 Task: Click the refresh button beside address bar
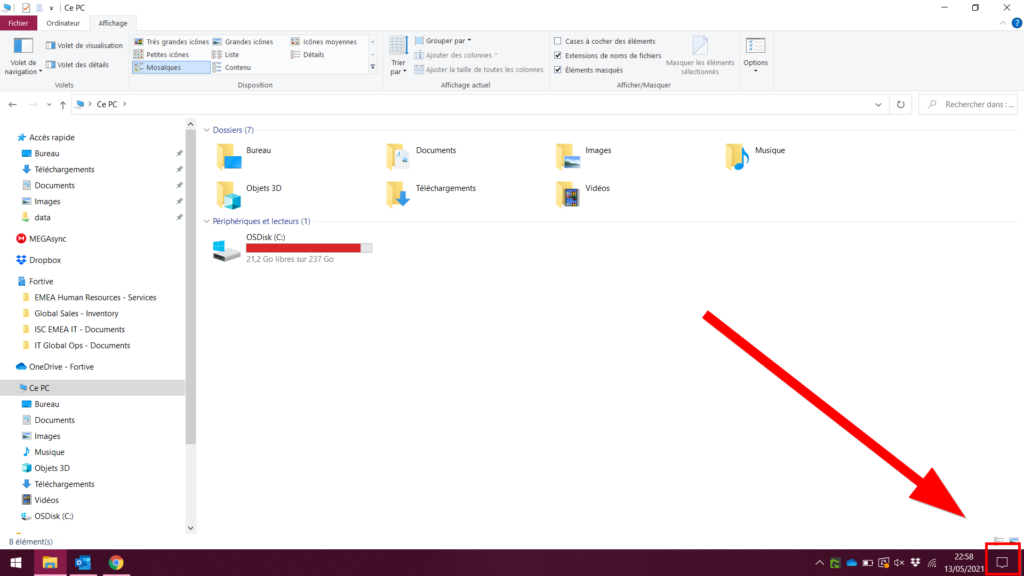(x=901, y=104)
